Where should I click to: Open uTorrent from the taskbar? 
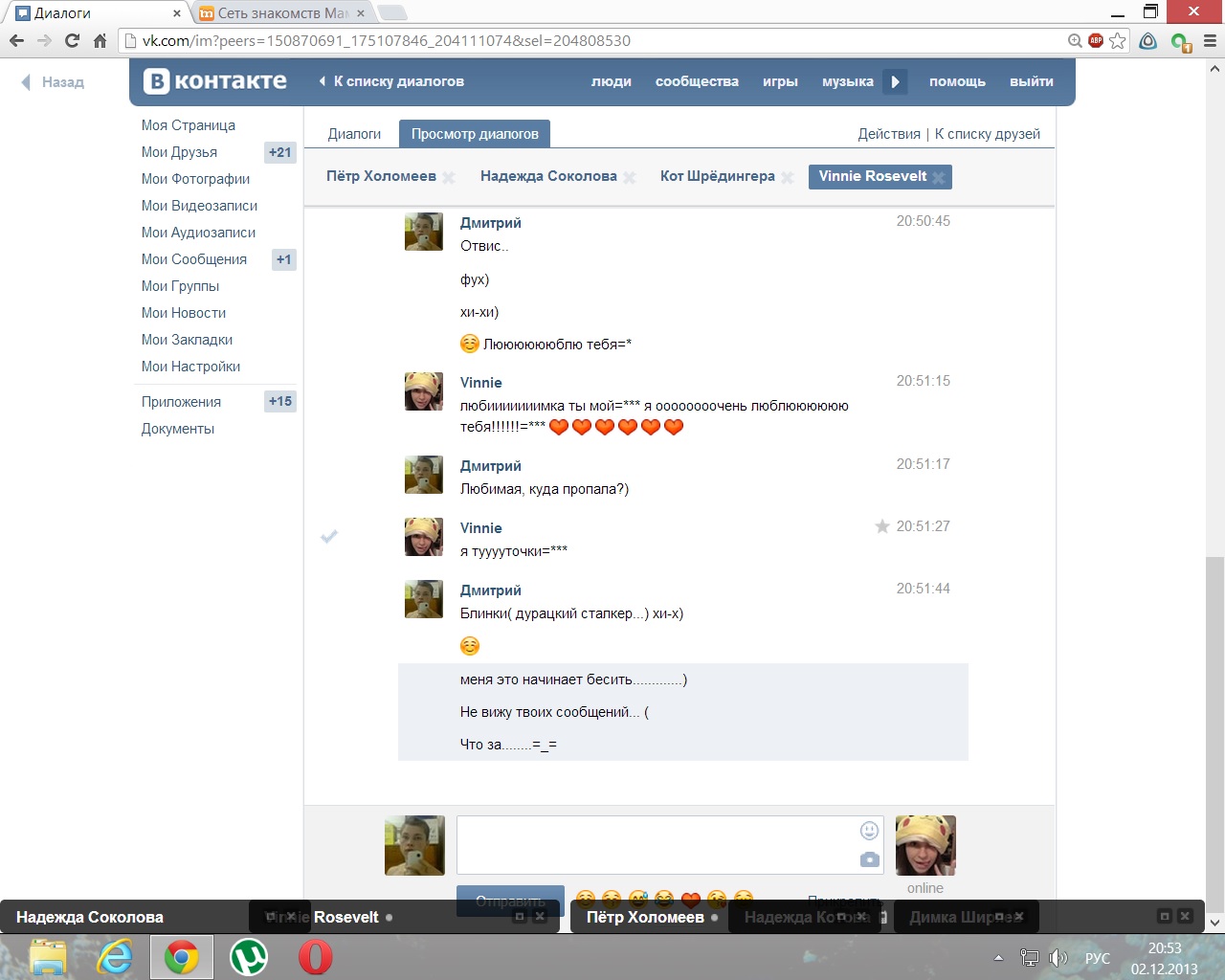click(249, 957)
